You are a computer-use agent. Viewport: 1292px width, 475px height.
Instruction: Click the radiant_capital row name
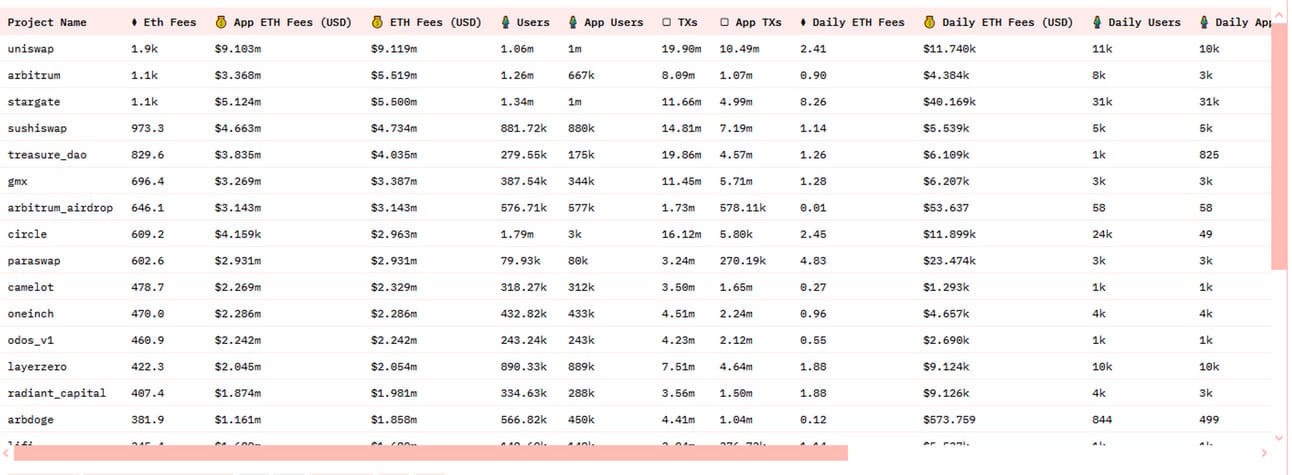[56, 393]
